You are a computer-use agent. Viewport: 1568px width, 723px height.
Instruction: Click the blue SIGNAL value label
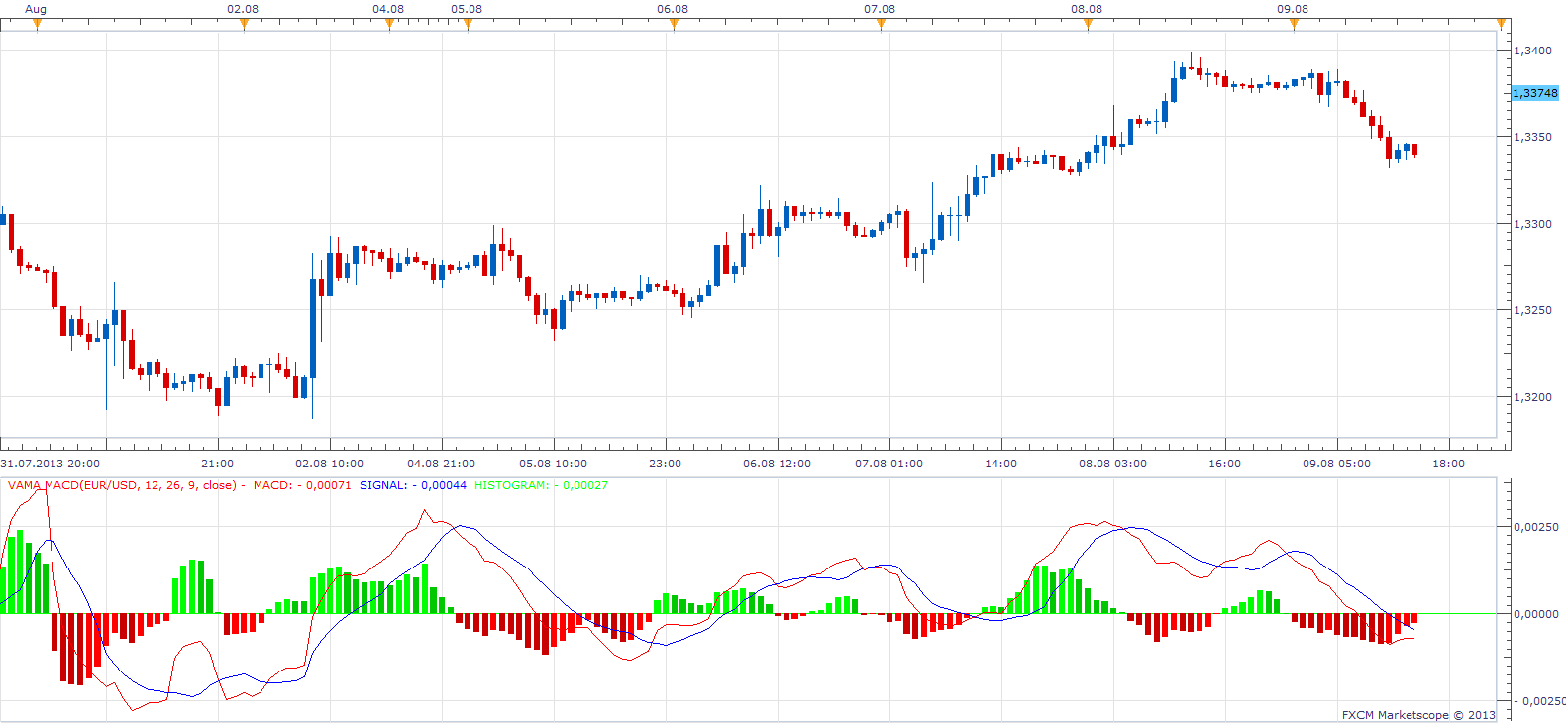tap(413, 485)
